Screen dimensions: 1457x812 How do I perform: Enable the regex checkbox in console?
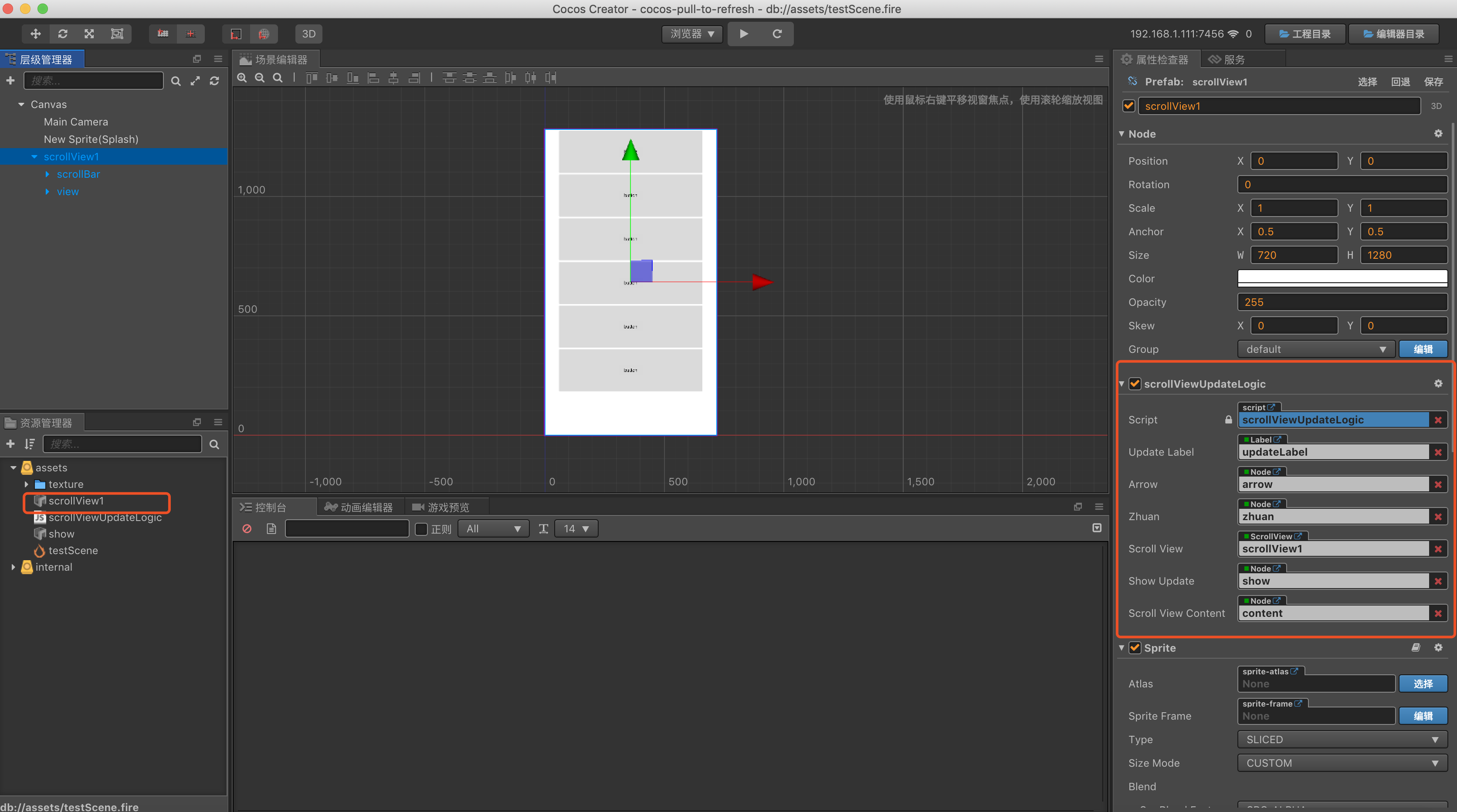[x=421, y=529]
